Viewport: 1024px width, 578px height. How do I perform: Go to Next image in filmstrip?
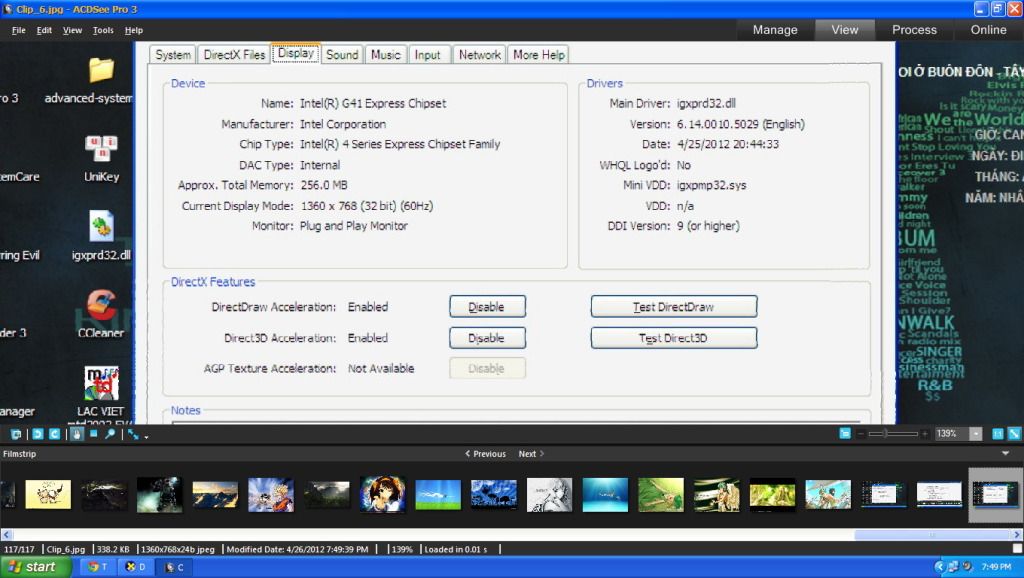tap(531, 454)
